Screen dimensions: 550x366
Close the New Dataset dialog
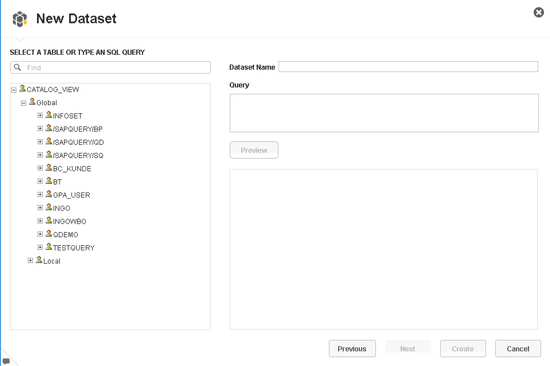[x=538, y=13]
